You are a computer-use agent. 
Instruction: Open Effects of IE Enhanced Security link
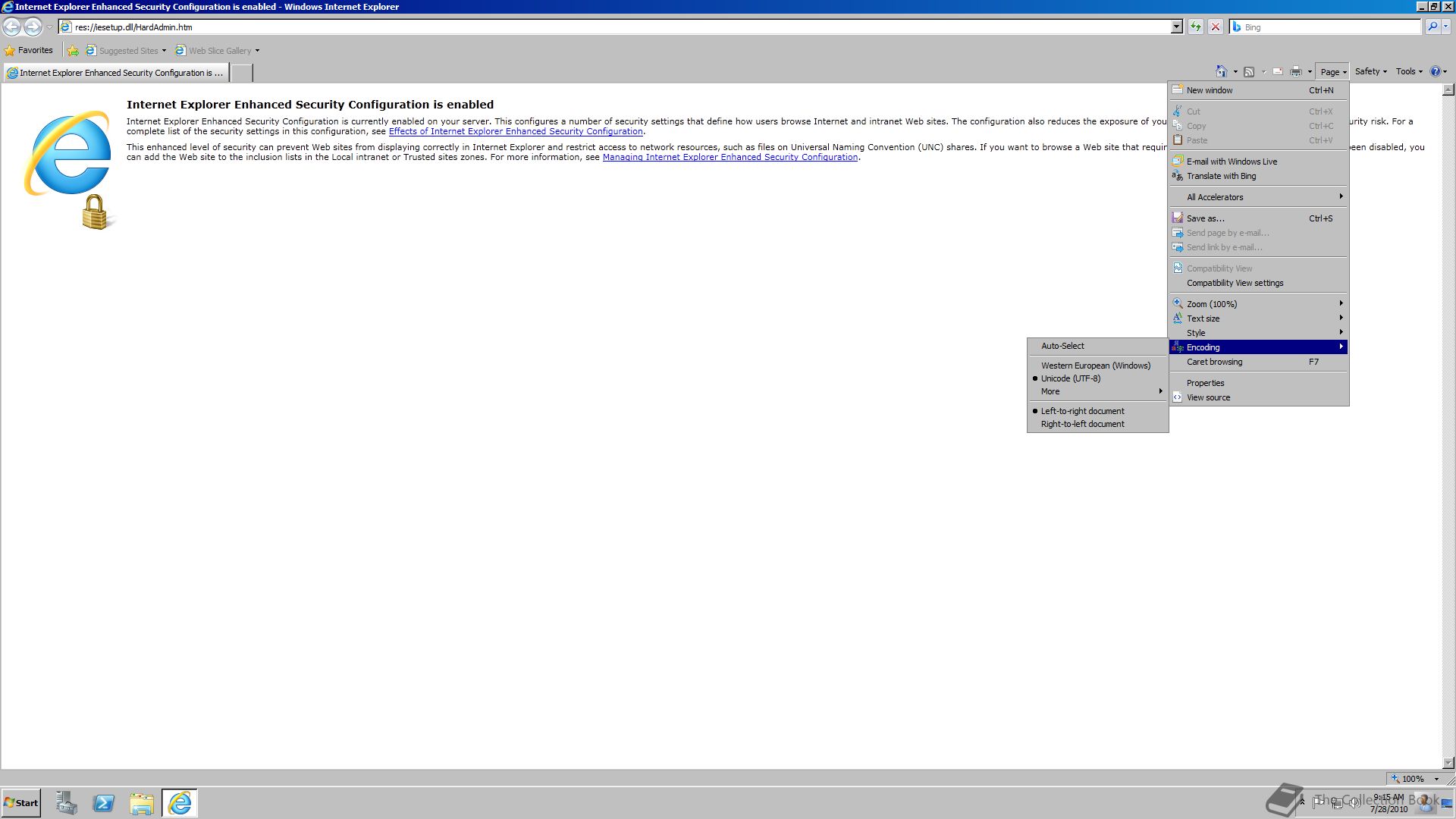click(x=516, y=131)
